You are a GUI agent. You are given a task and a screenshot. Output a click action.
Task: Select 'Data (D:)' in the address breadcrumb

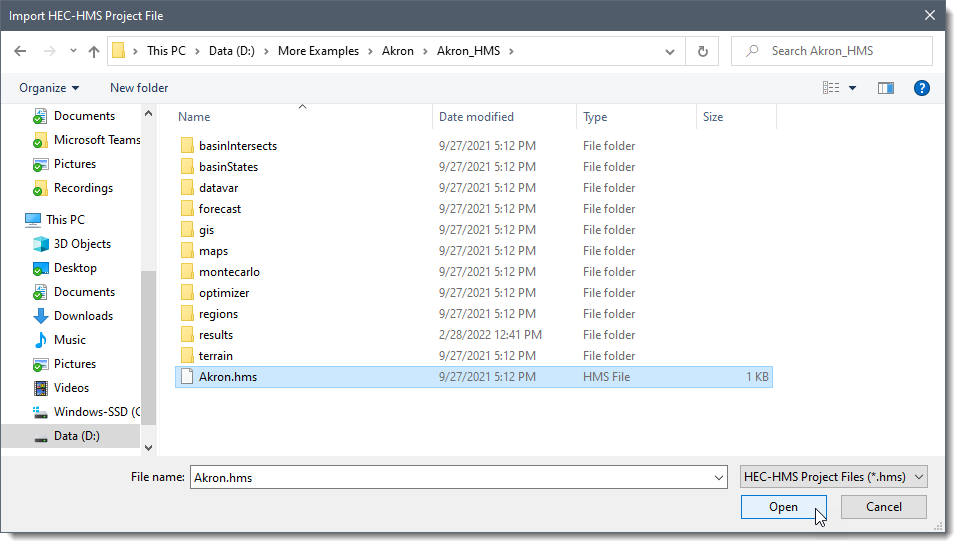click(x=232, y=51)
